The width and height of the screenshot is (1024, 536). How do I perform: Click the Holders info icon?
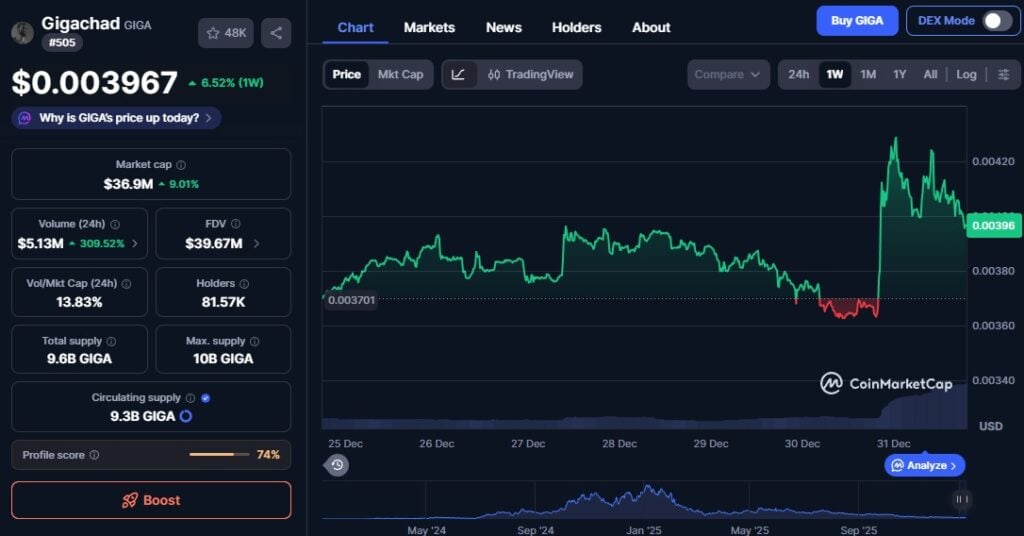pyautogui.click(x=244, y=284)
